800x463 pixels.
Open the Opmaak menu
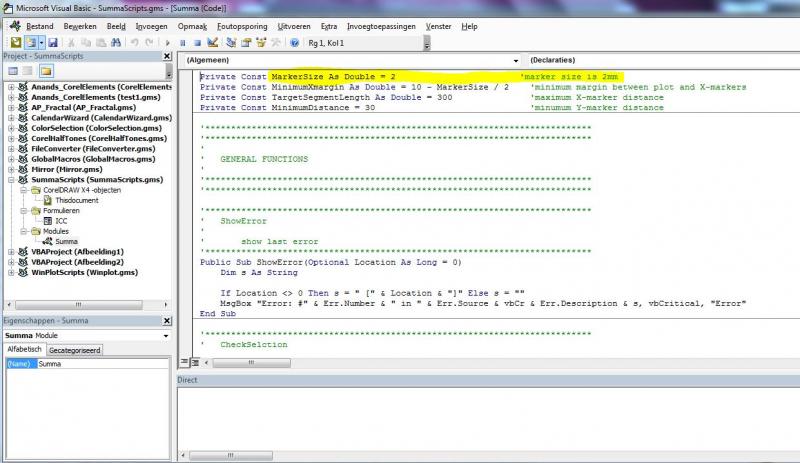192,26
